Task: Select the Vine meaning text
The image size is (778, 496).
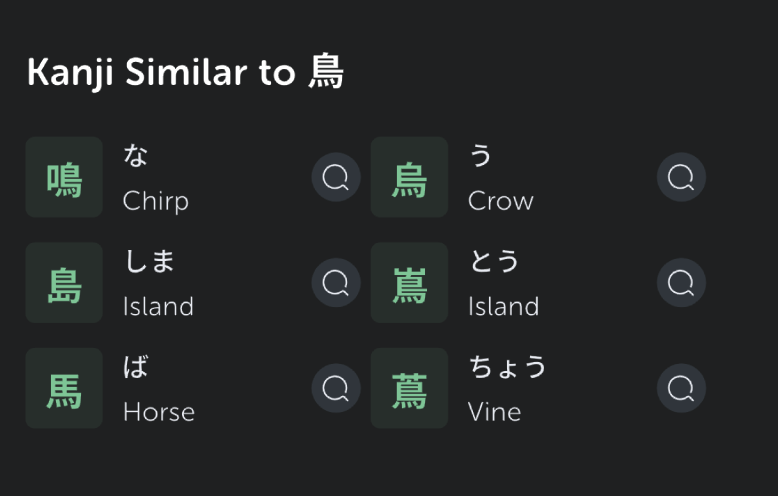Action: point(494,412)
